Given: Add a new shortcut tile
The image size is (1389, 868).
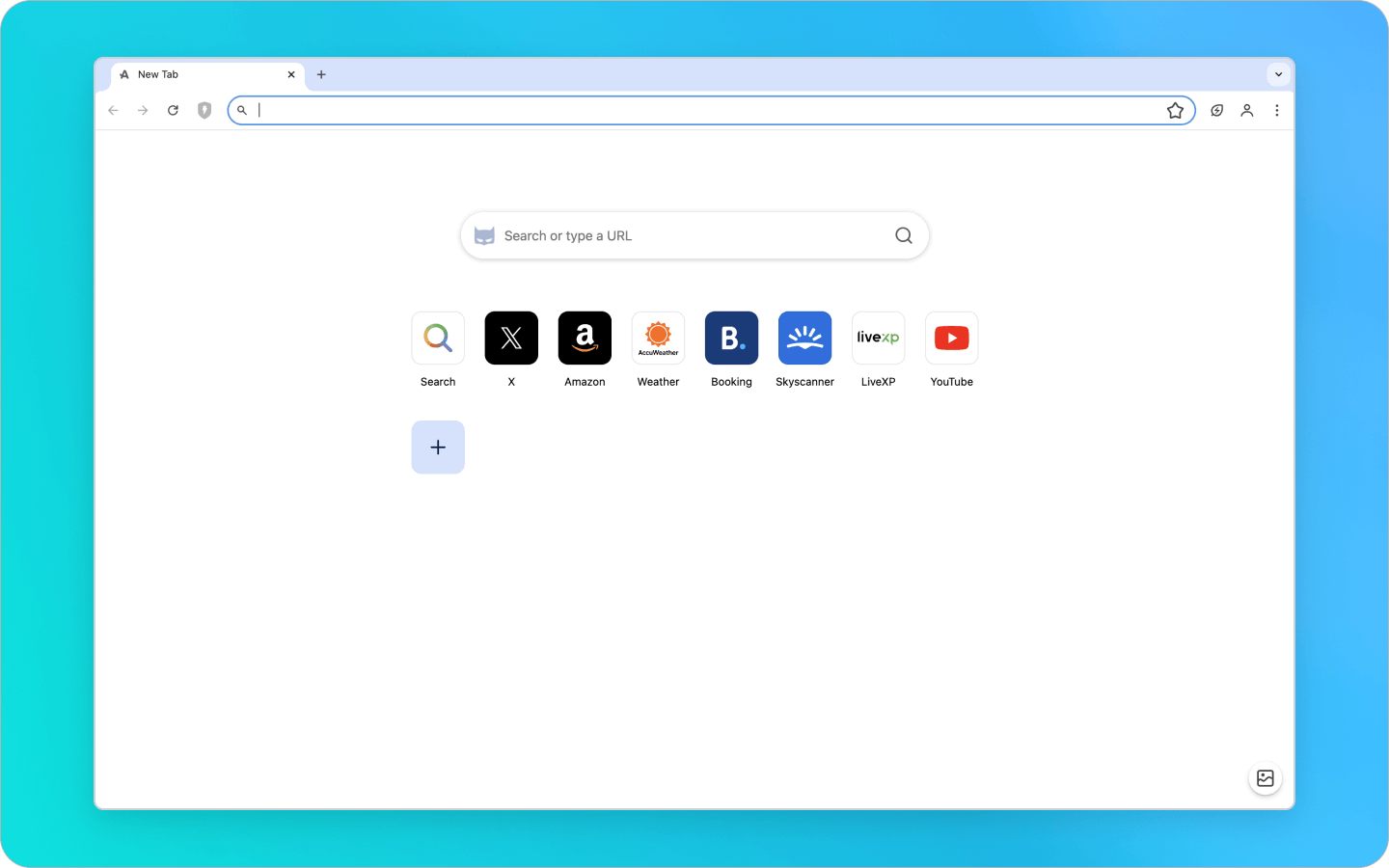Looking at the screenshot, I should [x=438, y=447].
